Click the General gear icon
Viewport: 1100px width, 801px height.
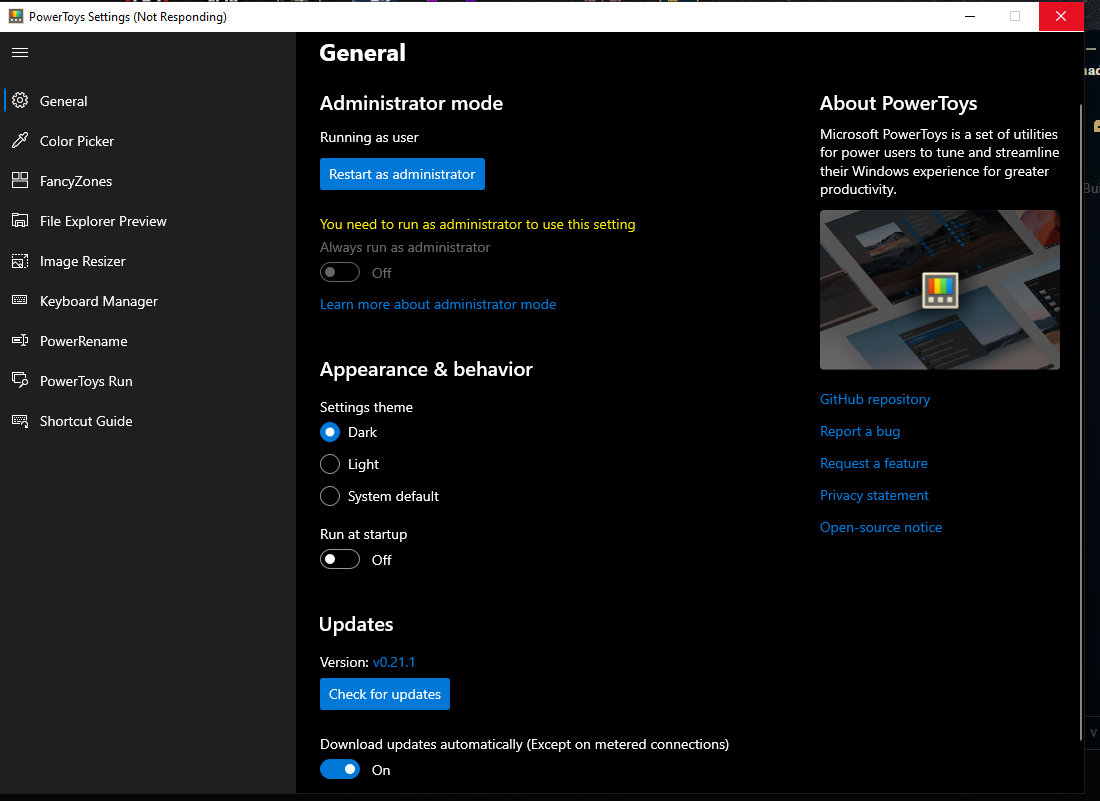[x=20, y=100]
